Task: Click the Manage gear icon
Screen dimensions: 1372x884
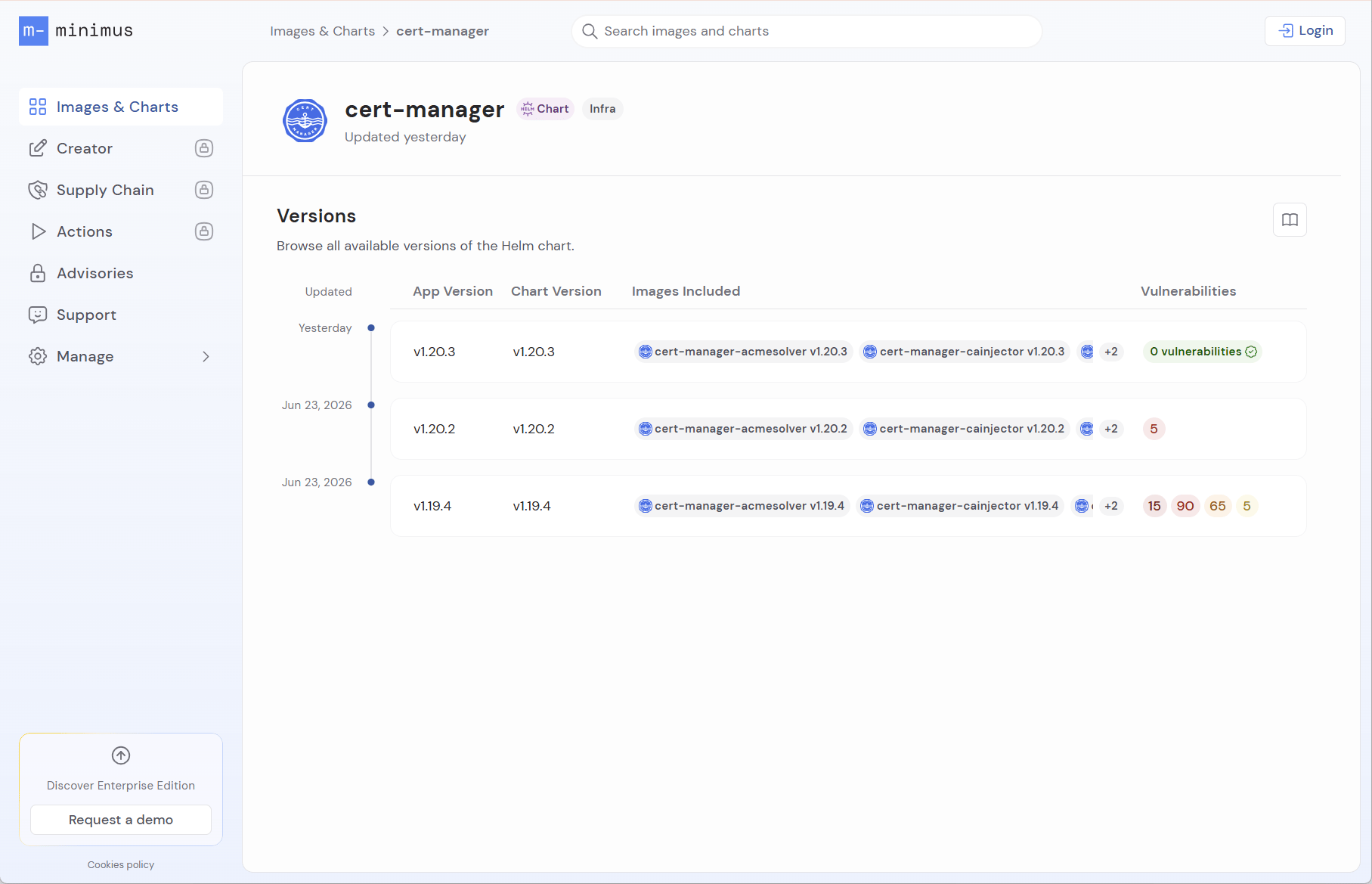Action: click(x=38, y=356)
